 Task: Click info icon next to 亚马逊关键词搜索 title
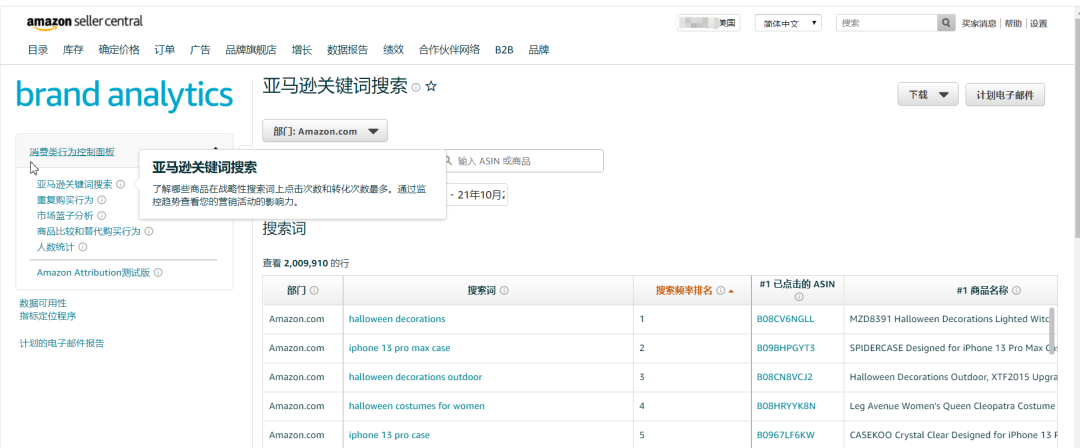(x=415, y=88)
